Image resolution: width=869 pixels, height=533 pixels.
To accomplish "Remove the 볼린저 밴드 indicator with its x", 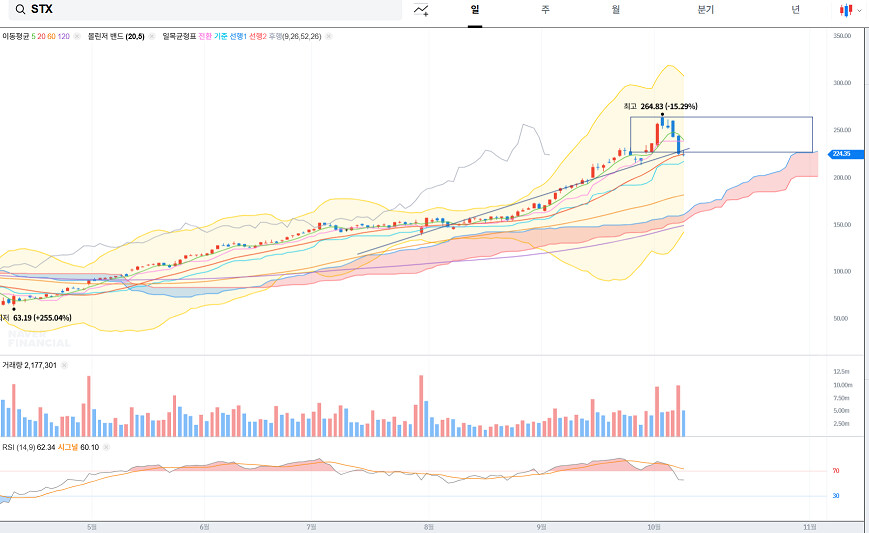I will click(152, 37).
